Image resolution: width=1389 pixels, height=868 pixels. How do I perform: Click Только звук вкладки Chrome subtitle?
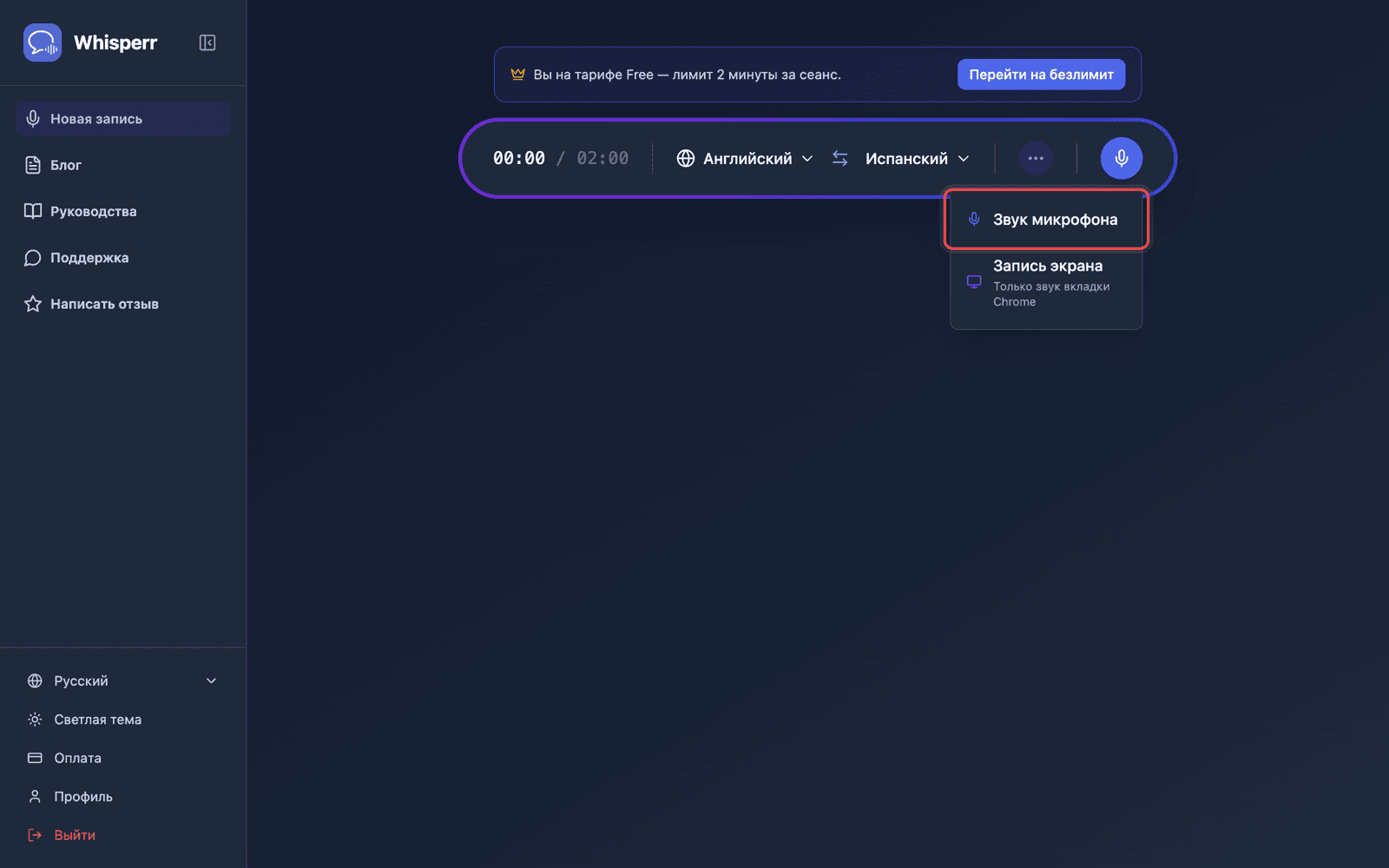click(1051, 294)
